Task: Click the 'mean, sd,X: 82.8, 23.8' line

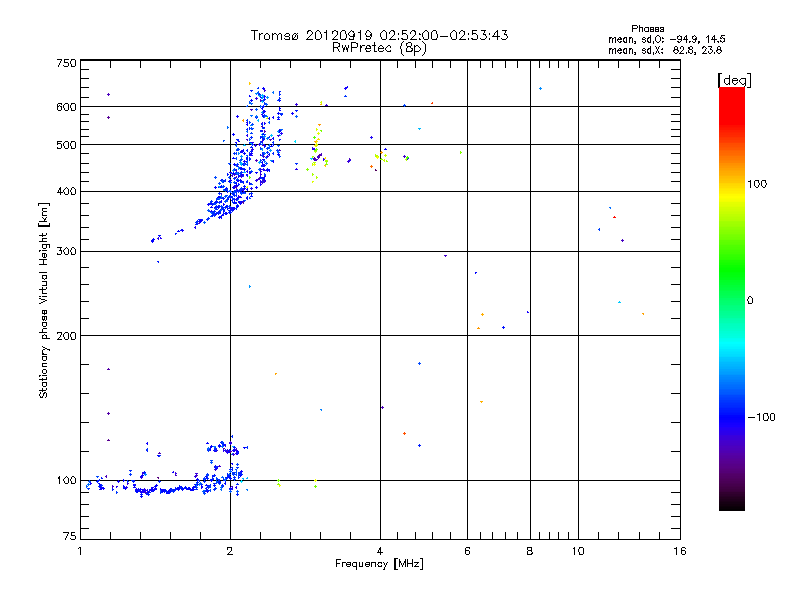Action: pyautogui.click(x=665, y=50)
